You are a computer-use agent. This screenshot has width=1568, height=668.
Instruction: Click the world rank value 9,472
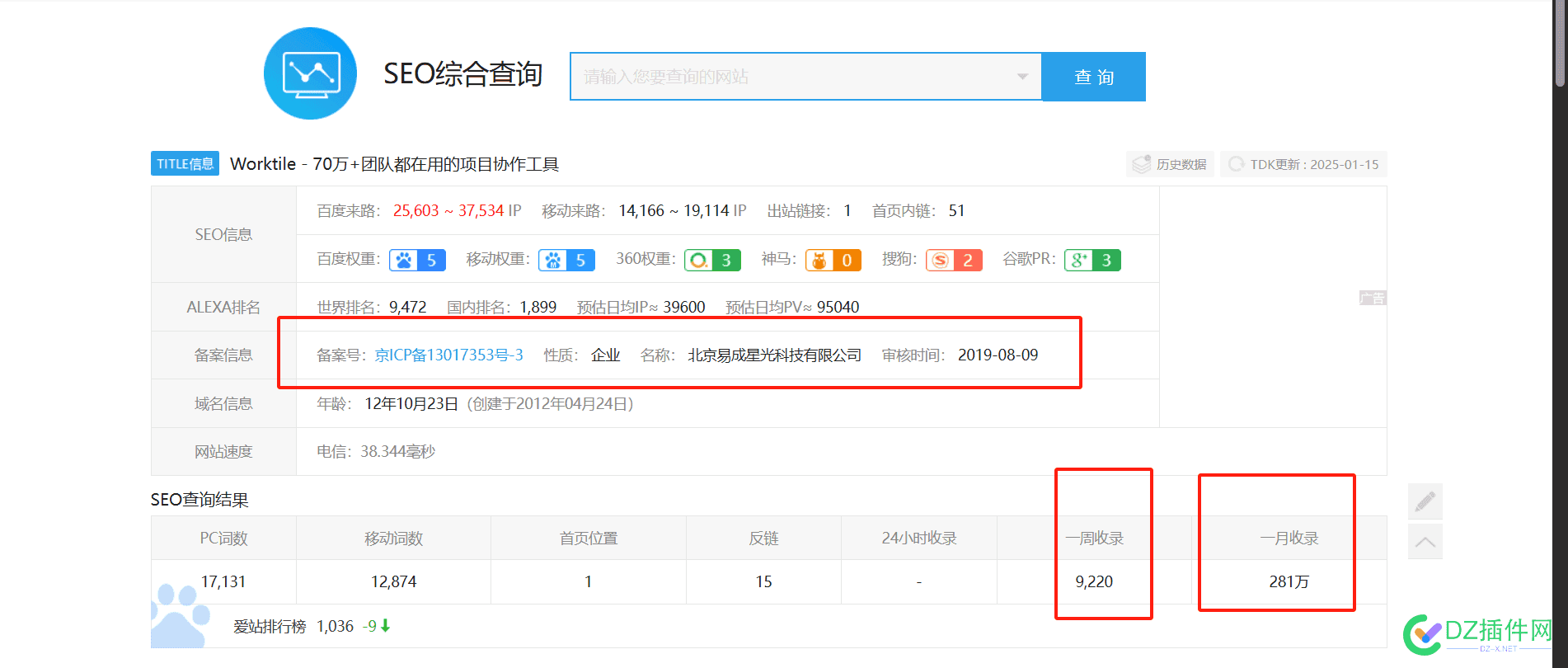coord(408,307)
